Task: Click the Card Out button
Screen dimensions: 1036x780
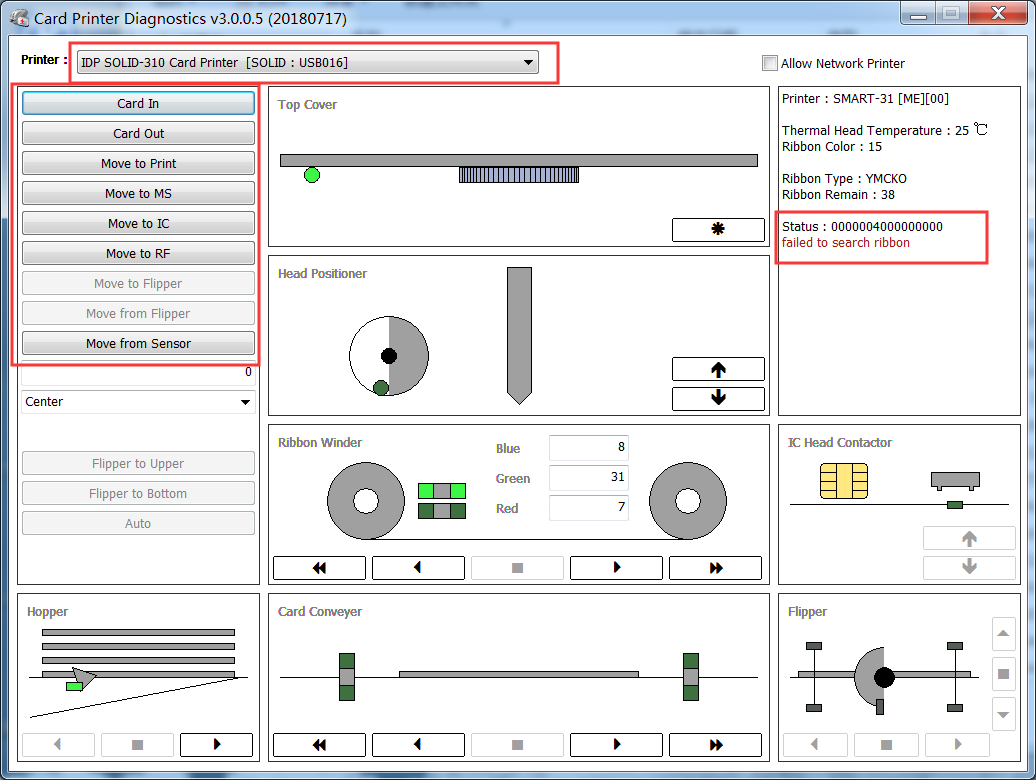Action: click(x=138, y=134)
